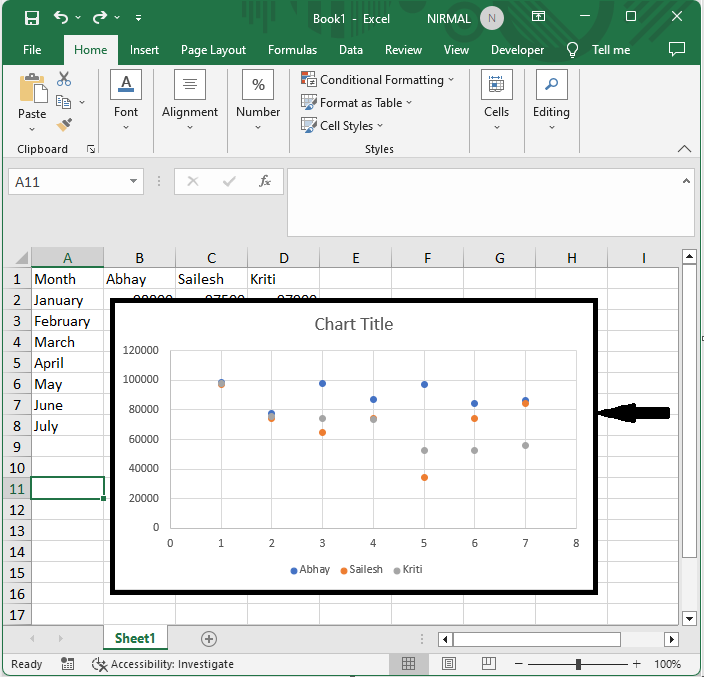Click the Cut scissors icon
This screenshot has width=704, height=677.
(65, 79)
